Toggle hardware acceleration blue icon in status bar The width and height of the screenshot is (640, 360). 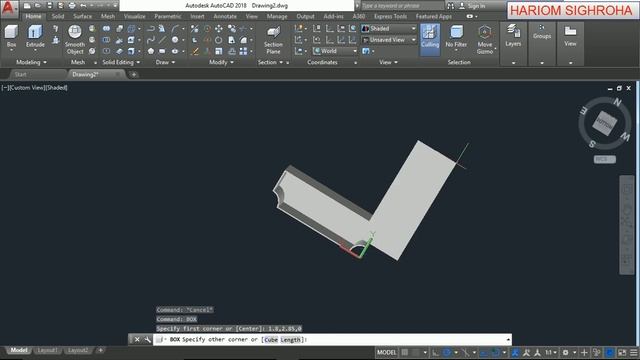[x=610, y=352]
